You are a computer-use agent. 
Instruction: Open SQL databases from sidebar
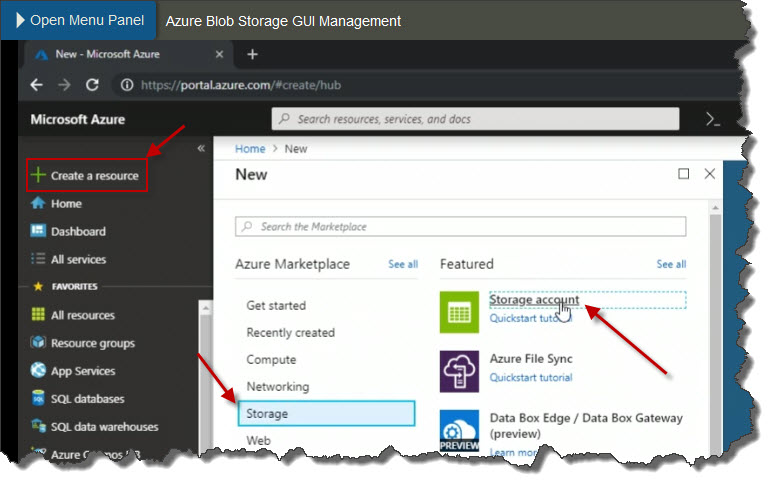tap(87, 399)
